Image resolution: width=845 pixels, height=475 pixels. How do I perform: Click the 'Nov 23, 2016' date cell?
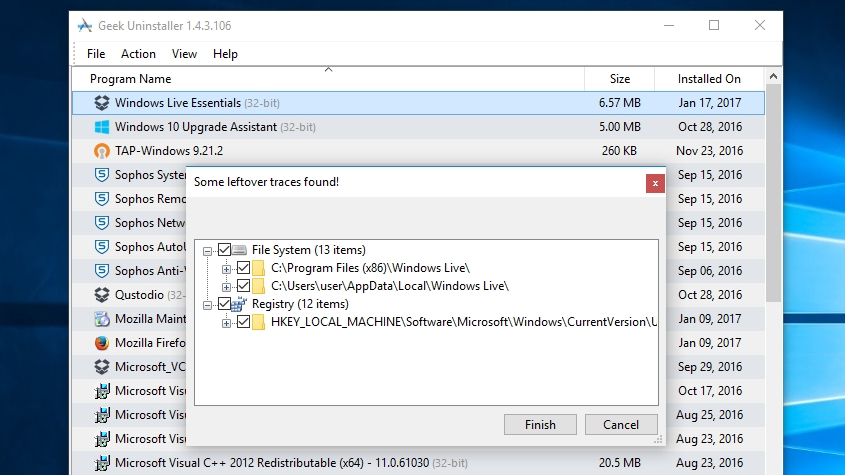(x=710, y=151)
